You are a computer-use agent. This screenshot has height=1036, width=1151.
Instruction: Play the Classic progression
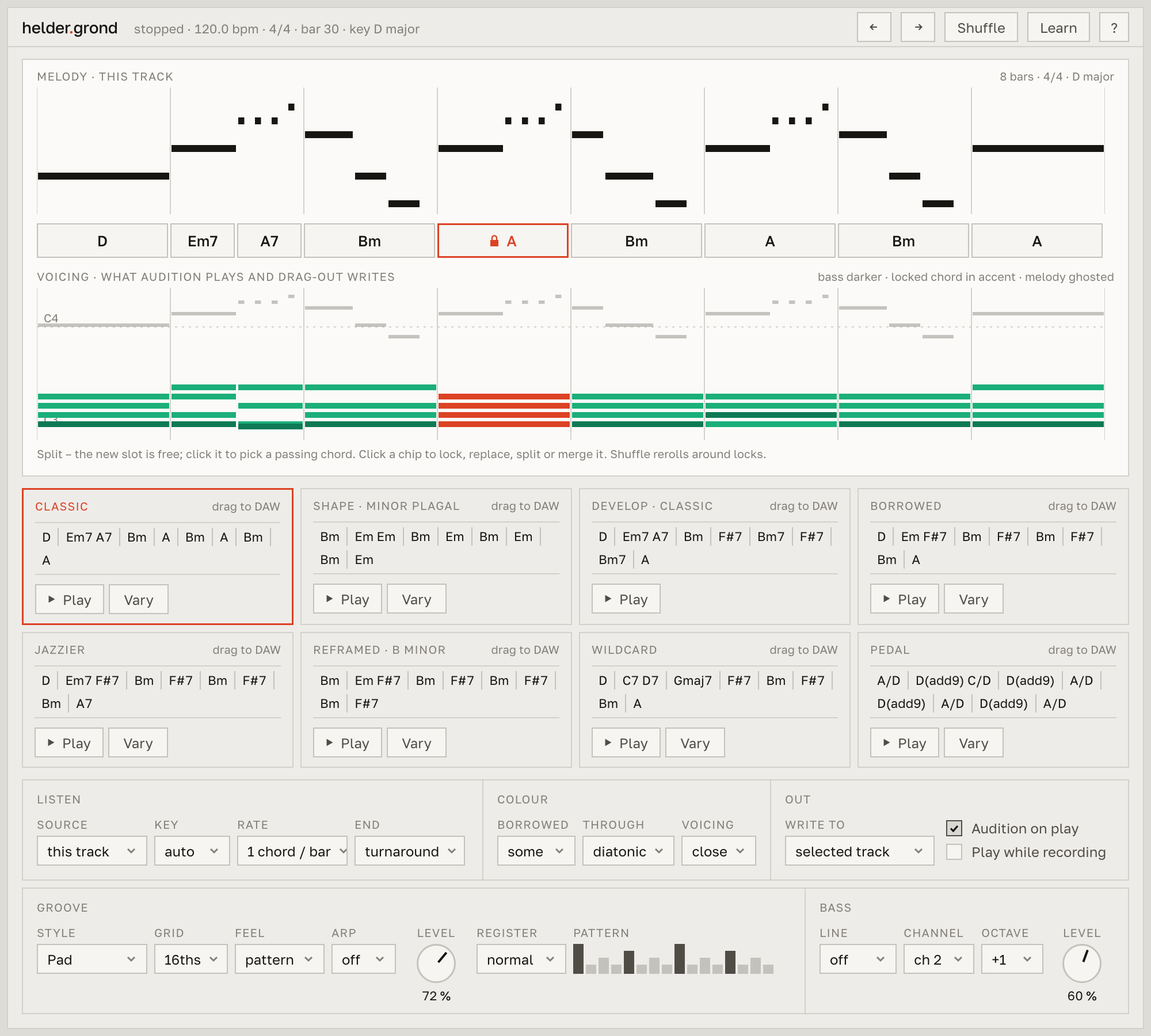coord(70,600)
